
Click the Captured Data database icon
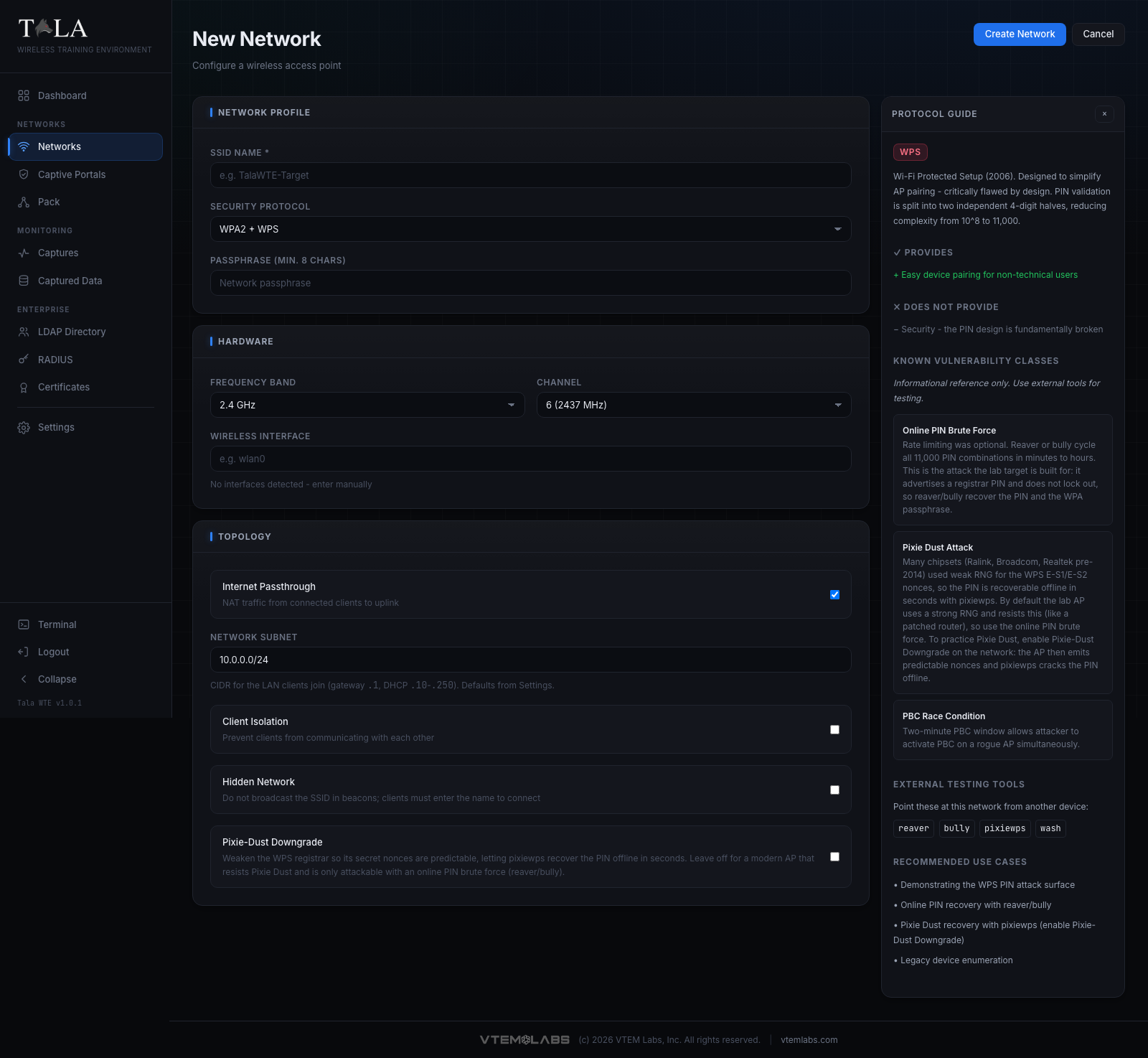coord(24,281)
